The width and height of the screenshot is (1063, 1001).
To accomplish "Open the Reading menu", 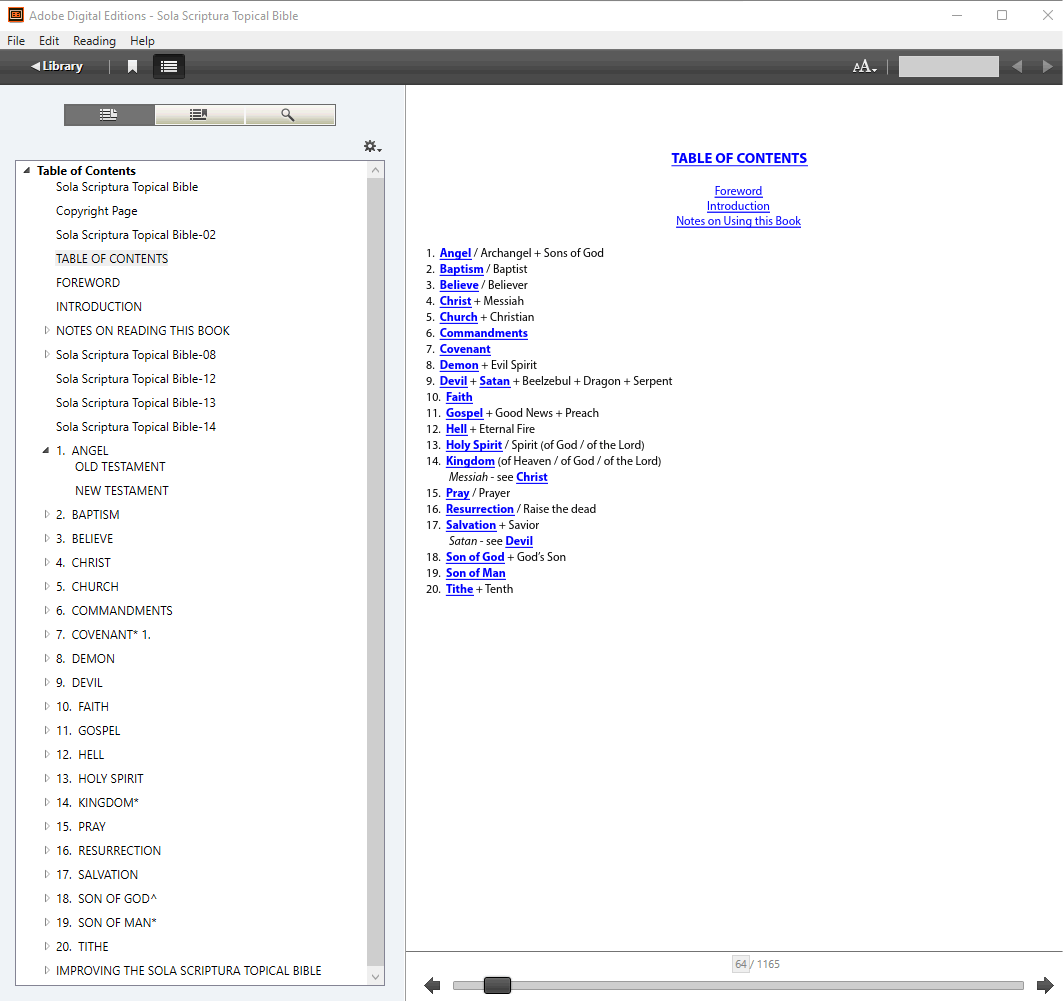I will [94, 41].
